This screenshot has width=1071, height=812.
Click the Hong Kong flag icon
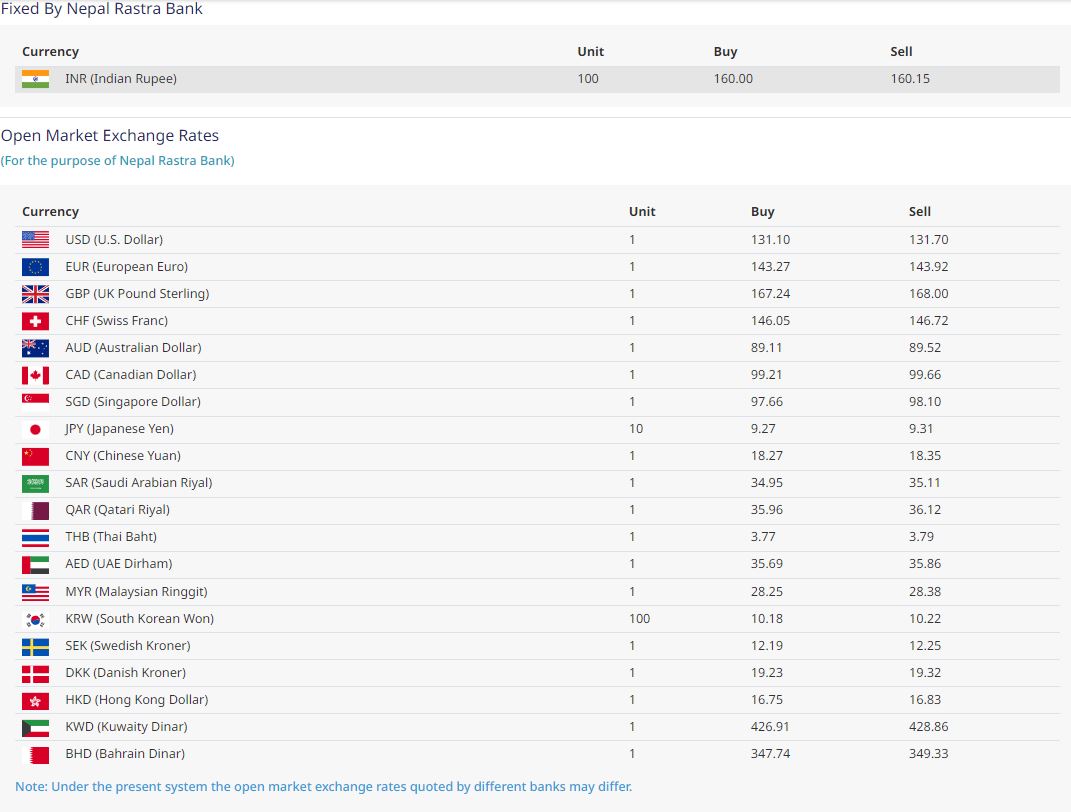[36, 700]
